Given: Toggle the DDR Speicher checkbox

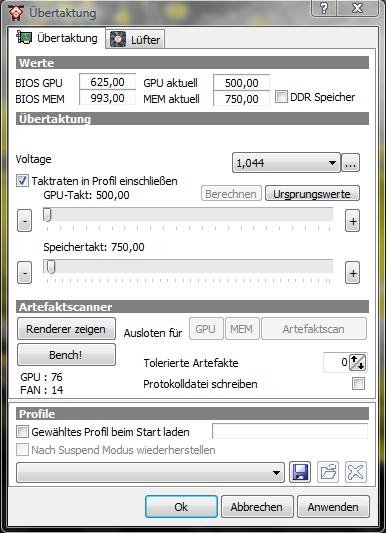Looking at the screenshot, I should 281,97.
